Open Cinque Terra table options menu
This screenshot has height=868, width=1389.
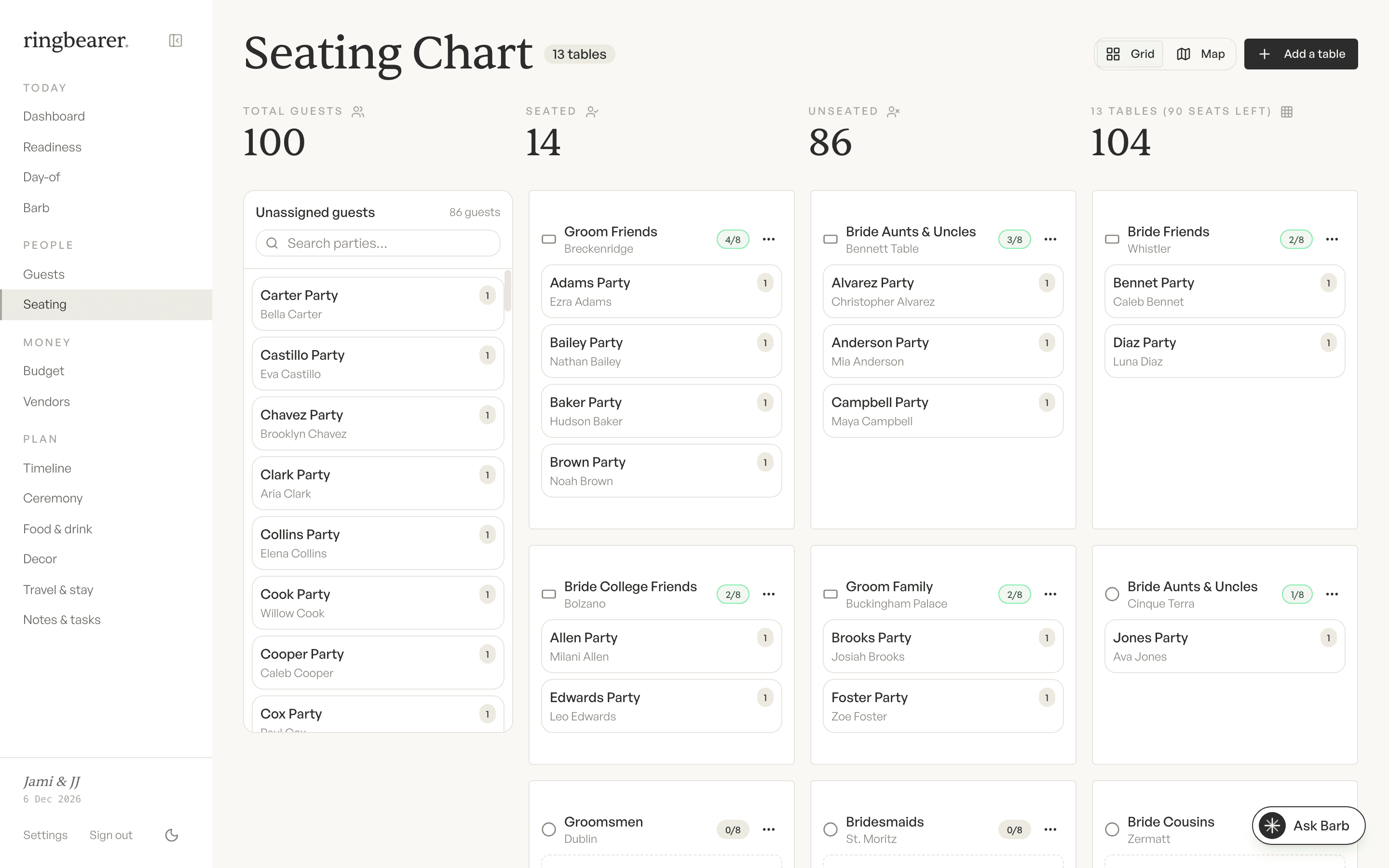(1332, 594)
